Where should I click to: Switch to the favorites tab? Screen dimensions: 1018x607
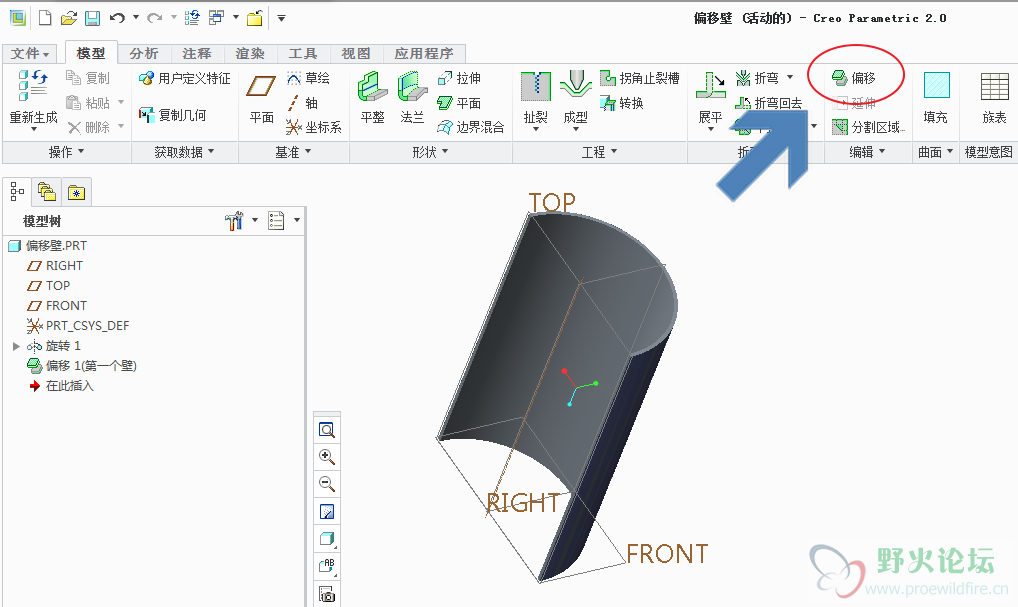click(77, 192)
